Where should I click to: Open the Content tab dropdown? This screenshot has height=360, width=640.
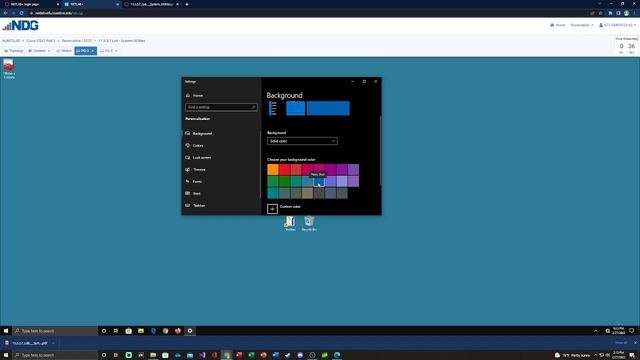tap(39, 51)
